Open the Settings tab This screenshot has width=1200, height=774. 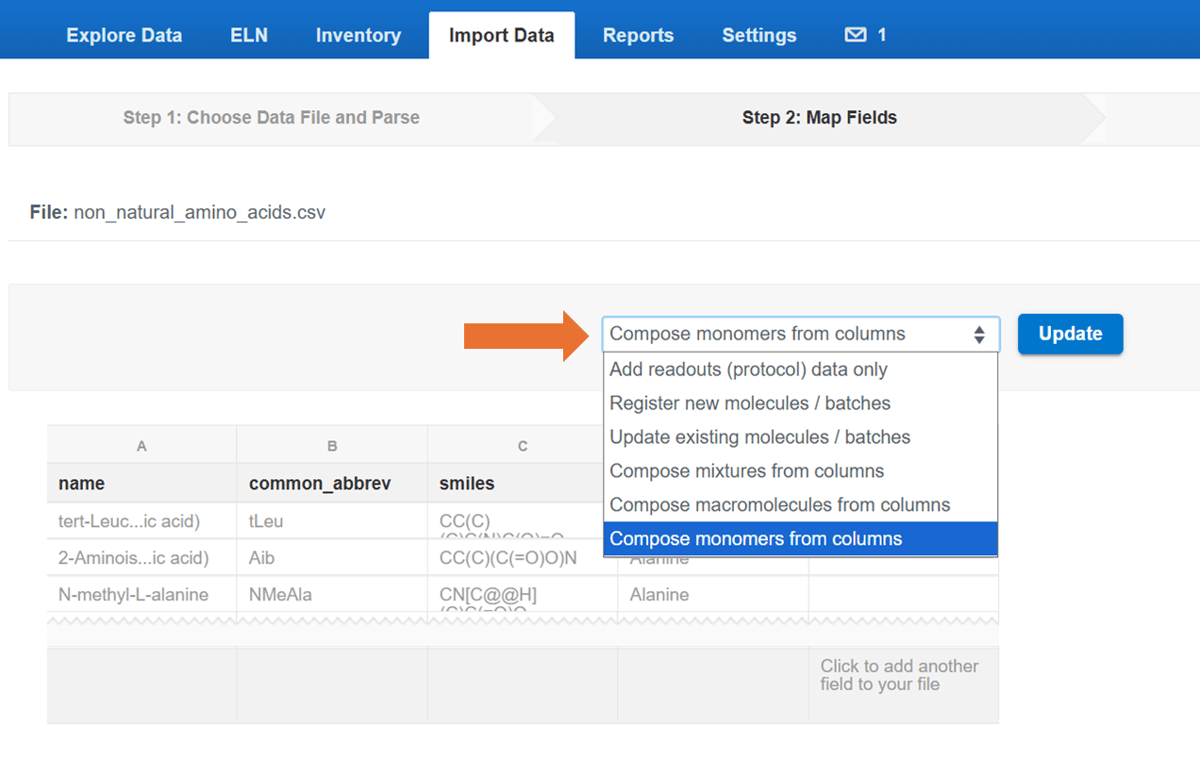coord(759,35)
